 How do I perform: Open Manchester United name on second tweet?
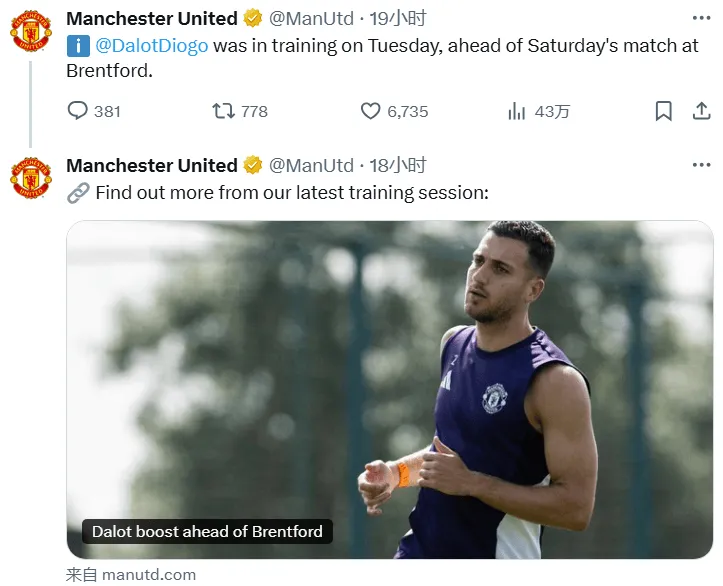[151, 165]
